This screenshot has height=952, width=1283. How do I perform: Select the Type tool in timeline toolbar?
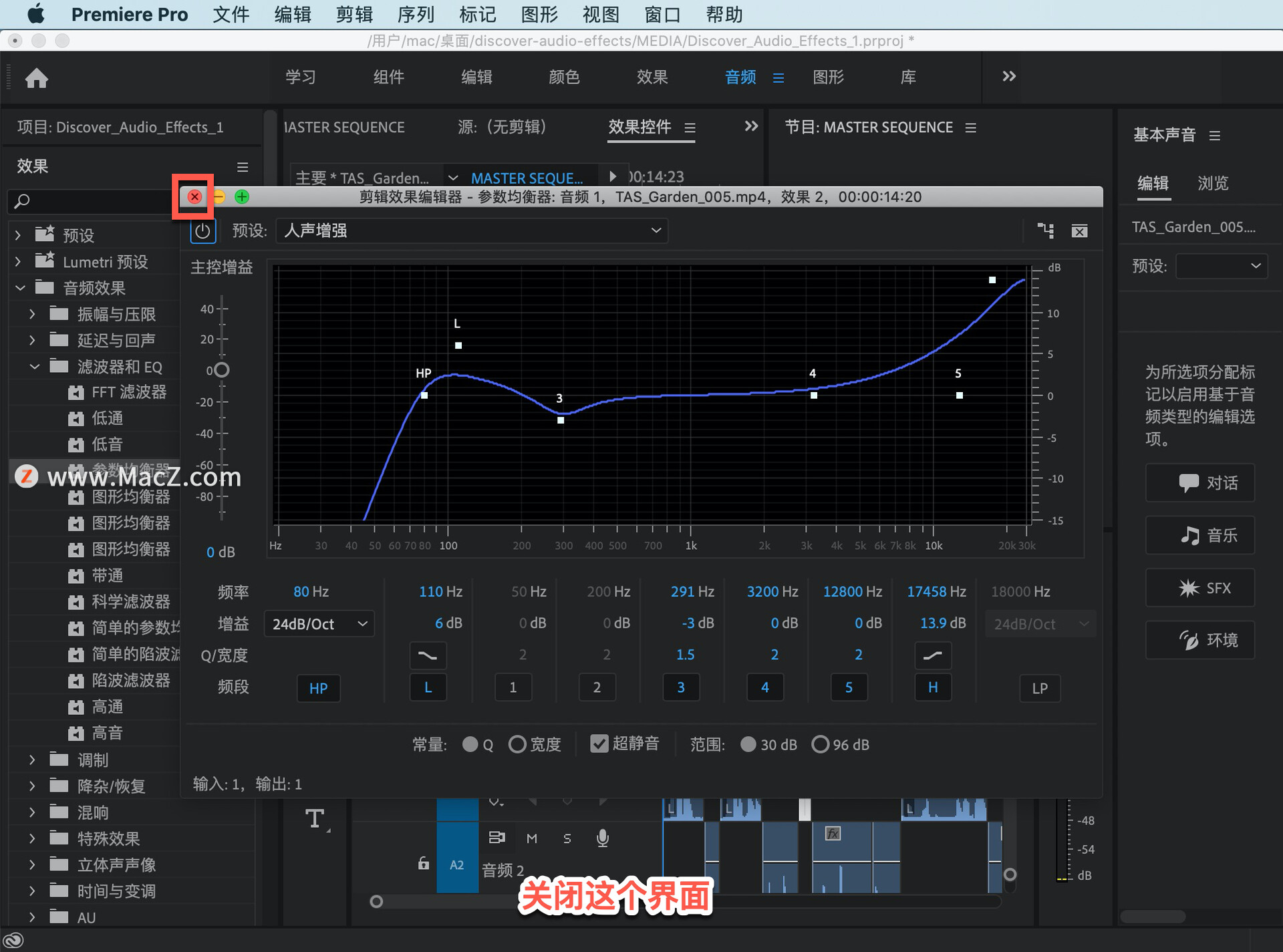coord(315,818)
